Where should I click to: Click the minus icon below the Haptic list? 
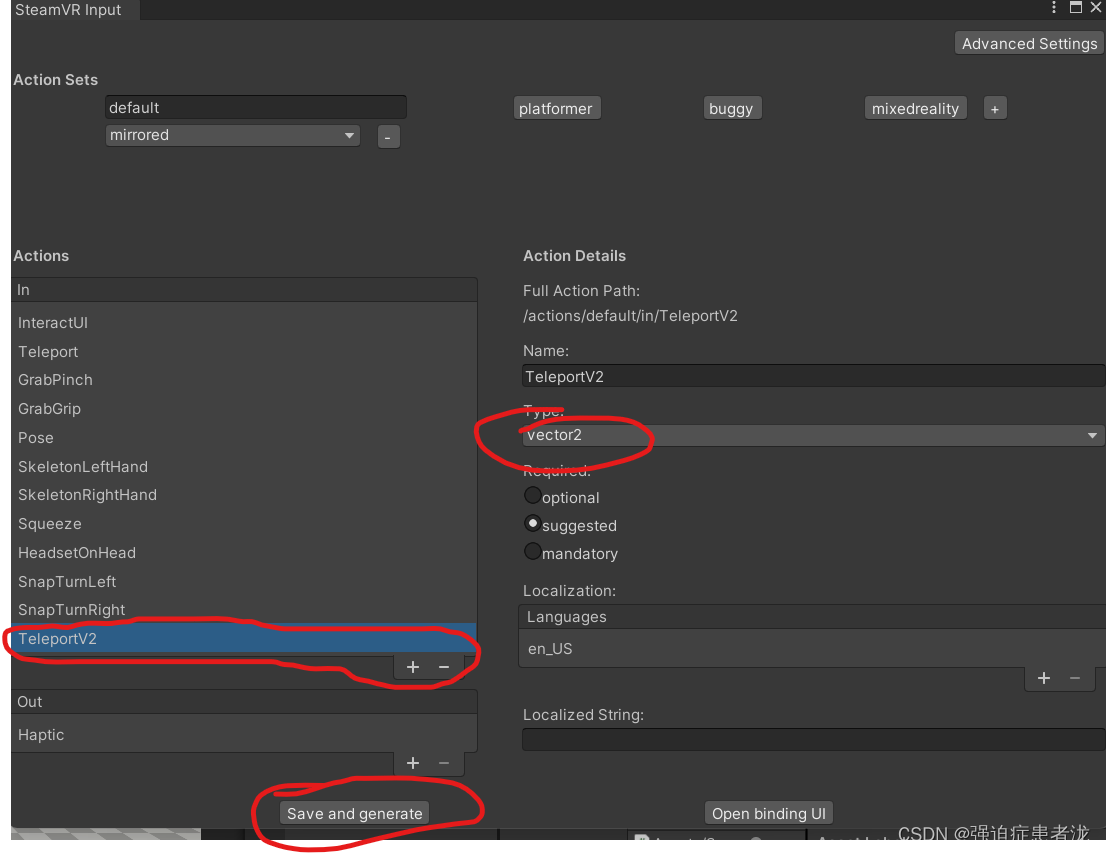tap(444, 763)
